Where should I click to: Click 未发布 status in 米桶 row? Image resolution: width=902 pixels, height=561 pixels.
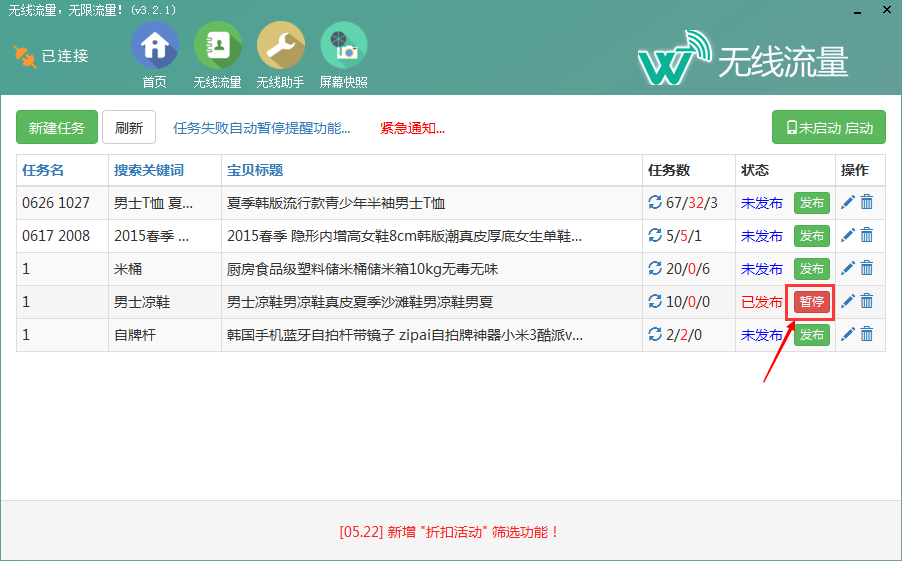(762, 269)
